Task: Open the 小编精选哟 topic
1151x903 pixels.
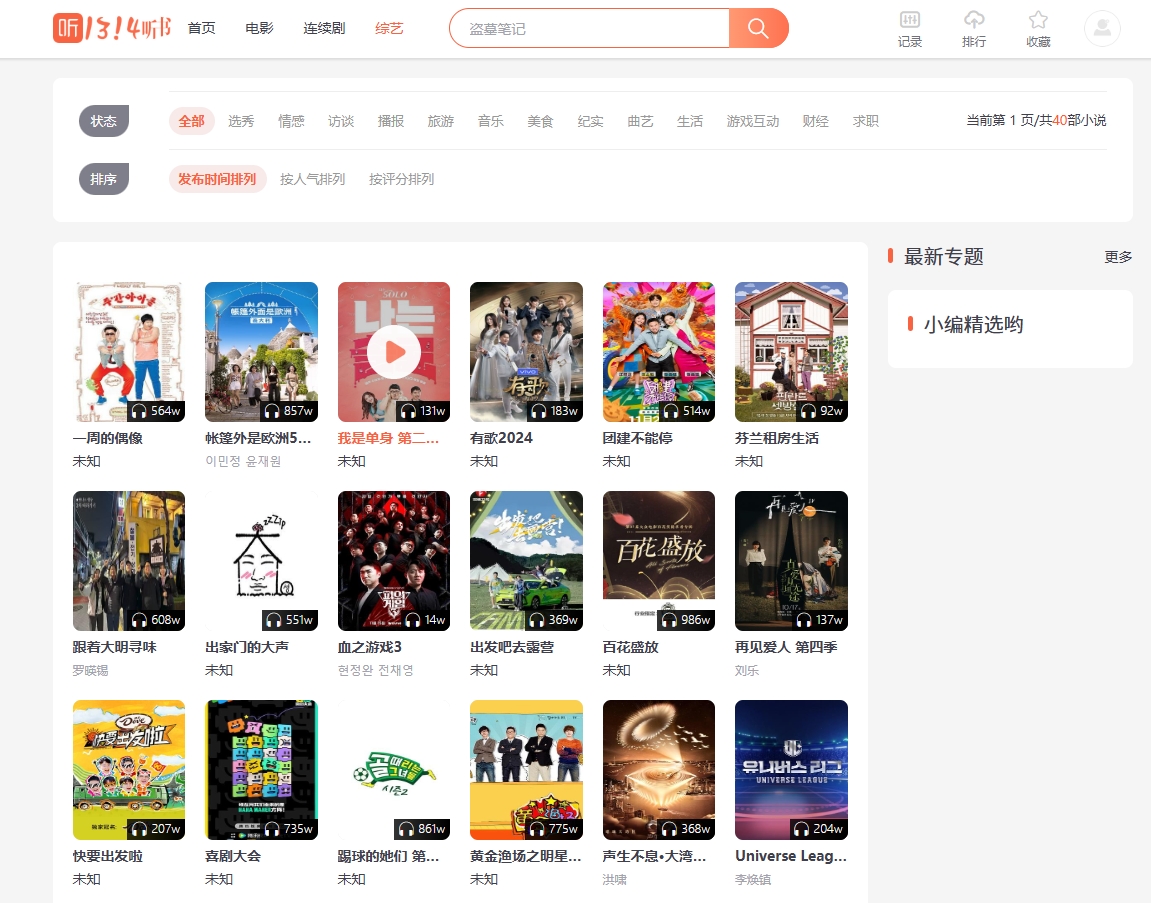Action: pos(973,324)
